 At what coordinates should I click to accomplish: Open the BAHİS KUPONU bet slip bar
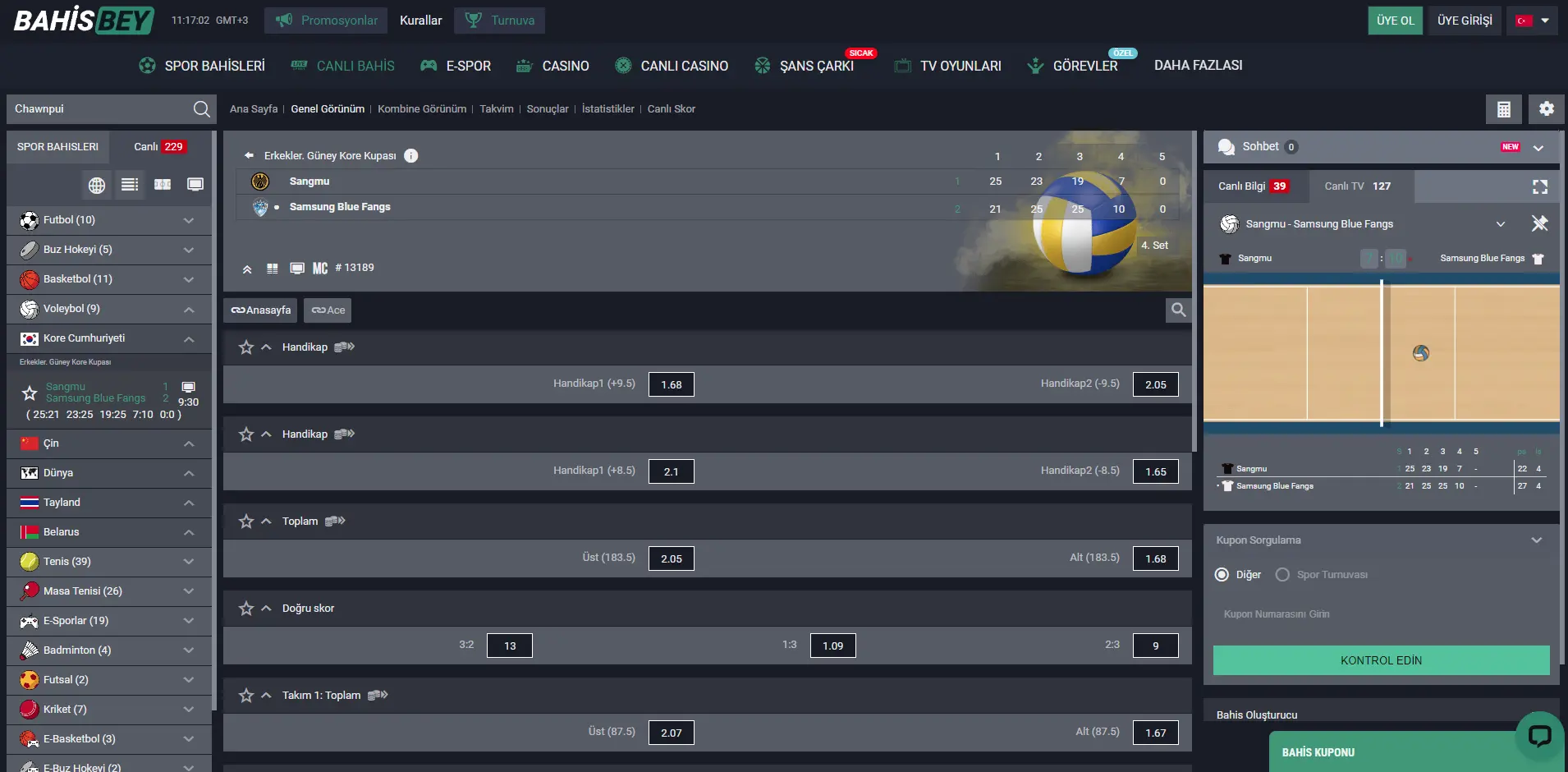[1419, 752]
